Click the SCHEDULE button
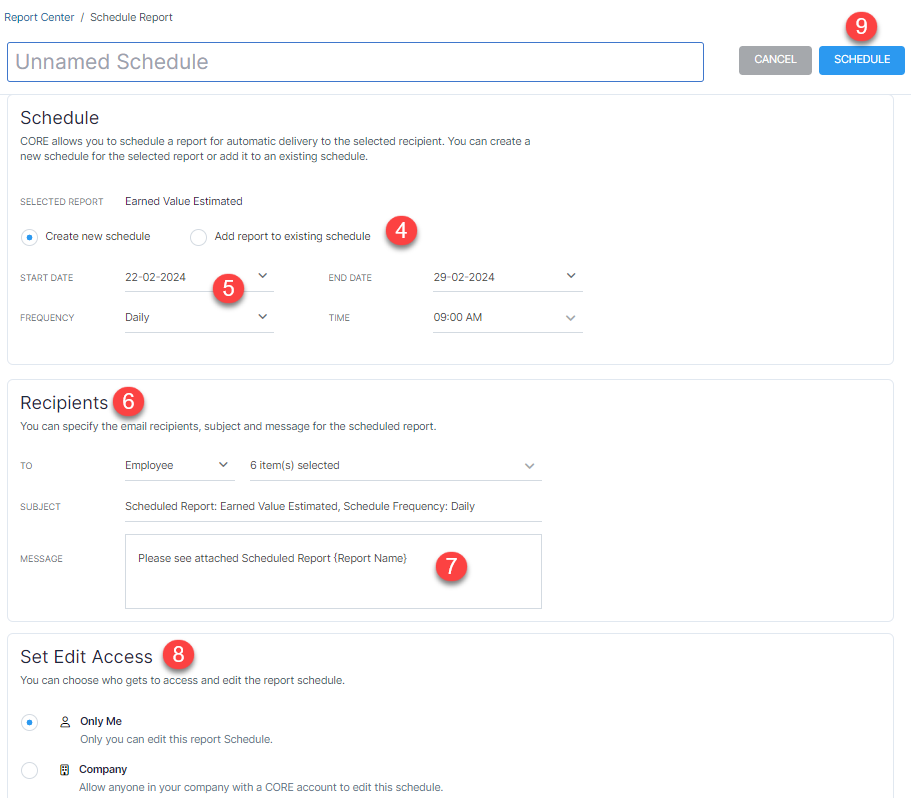911x798 pixels. pos(861,60)
